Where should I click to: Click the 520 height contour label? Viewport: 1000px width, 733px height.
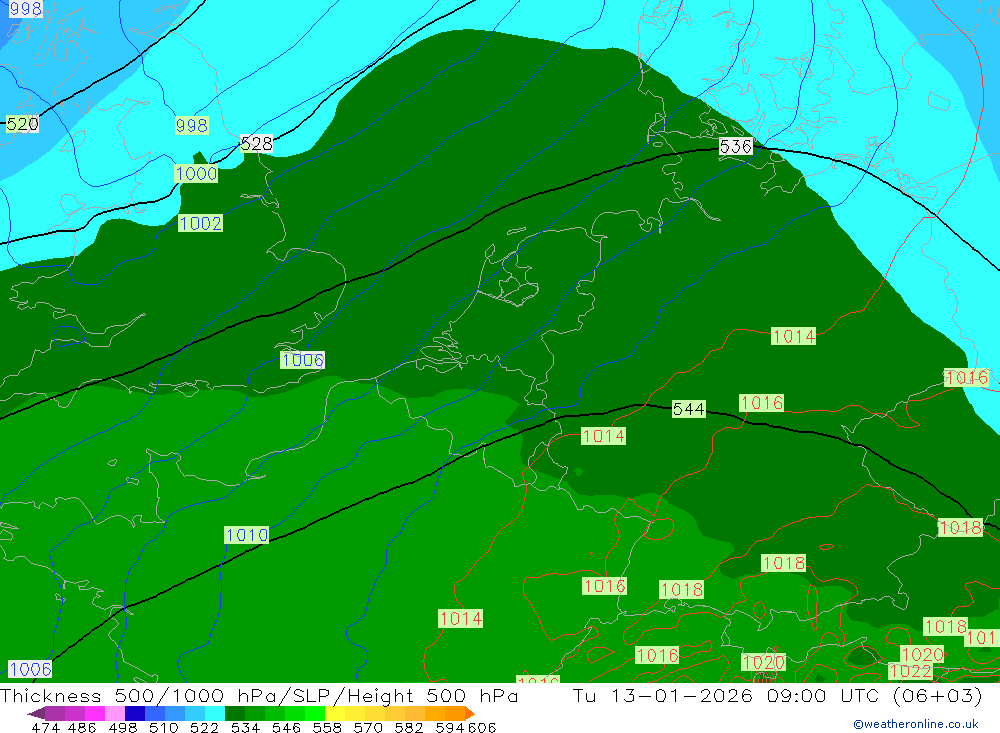pos(22,124)
